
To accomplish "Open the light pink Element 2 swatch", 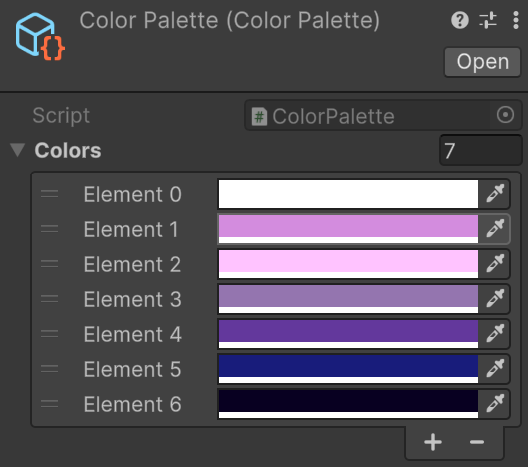I will coord(348,264).
